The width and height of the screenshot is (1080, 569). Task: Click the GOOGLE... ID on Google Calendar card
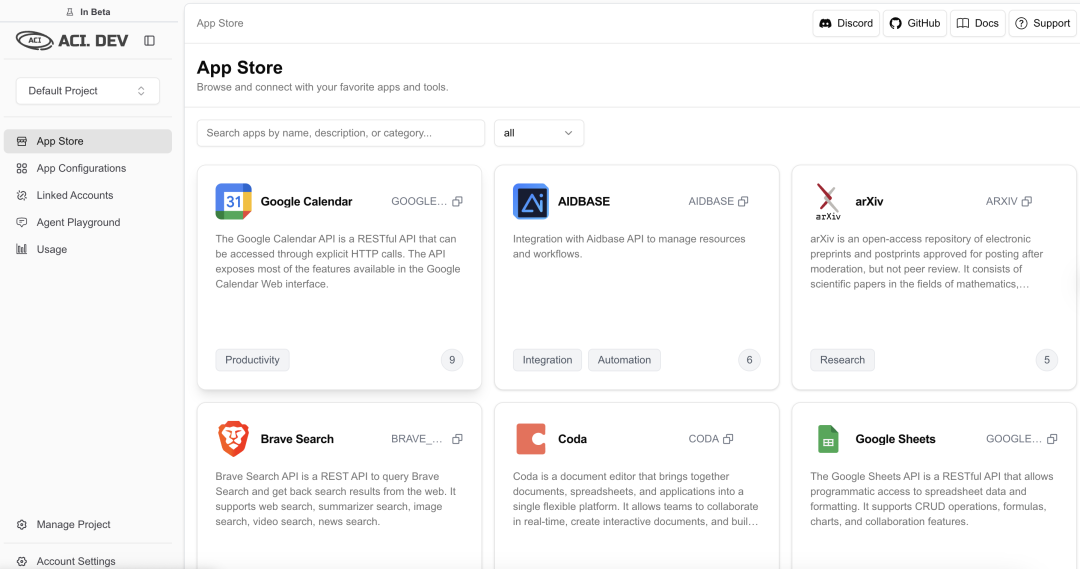419,201
